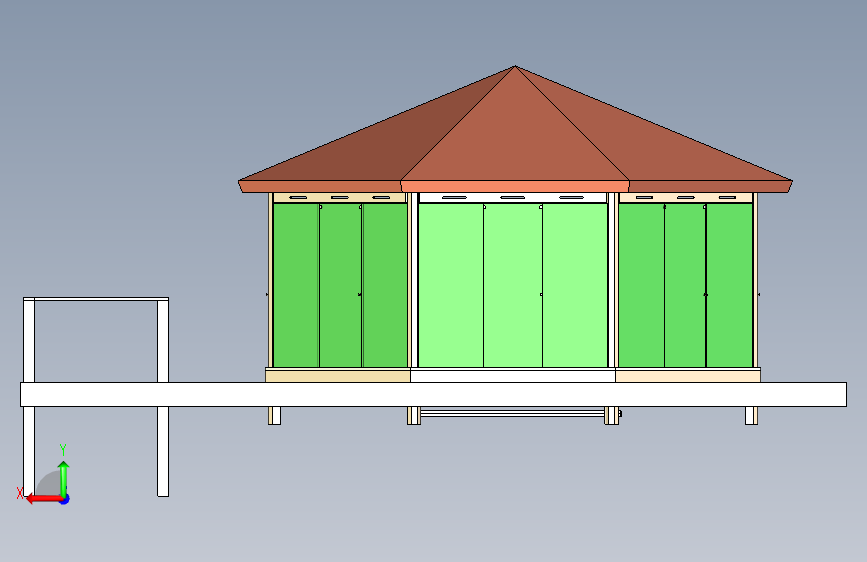
Task: Click the blue Z axis dot of triad
Action: (65, 499)
